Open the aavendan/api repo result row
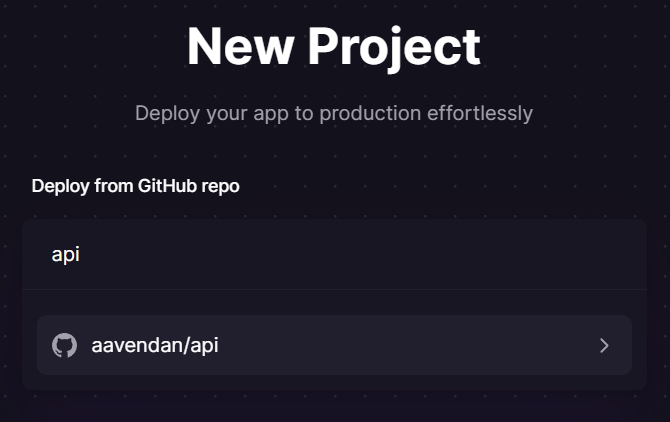 [x=334, y=346]
